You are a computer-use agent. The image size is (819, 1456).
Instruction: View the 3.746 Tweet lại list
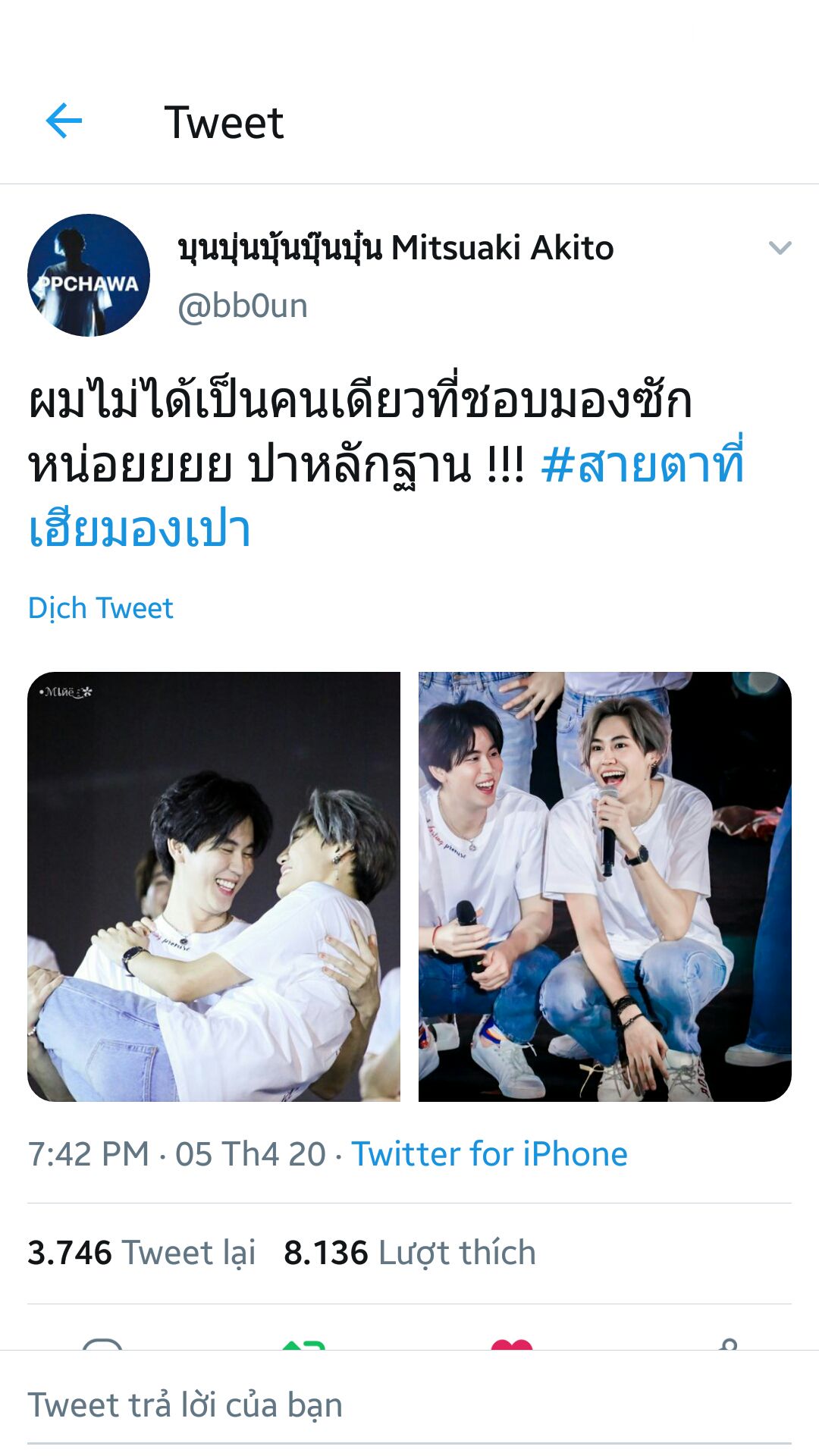(x=141, y=1253)
